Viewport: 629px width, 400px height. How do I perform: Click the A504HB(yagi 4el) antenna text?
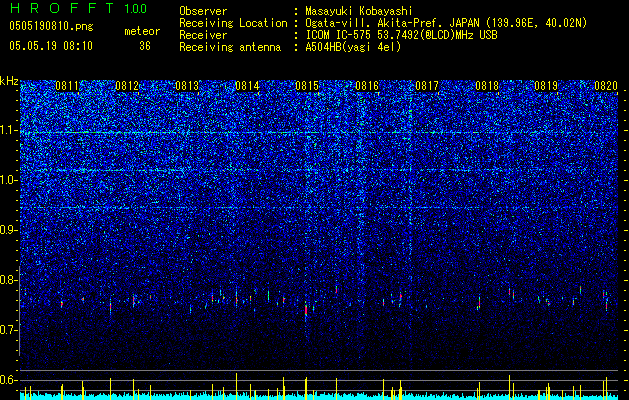[x=353, y=47]
